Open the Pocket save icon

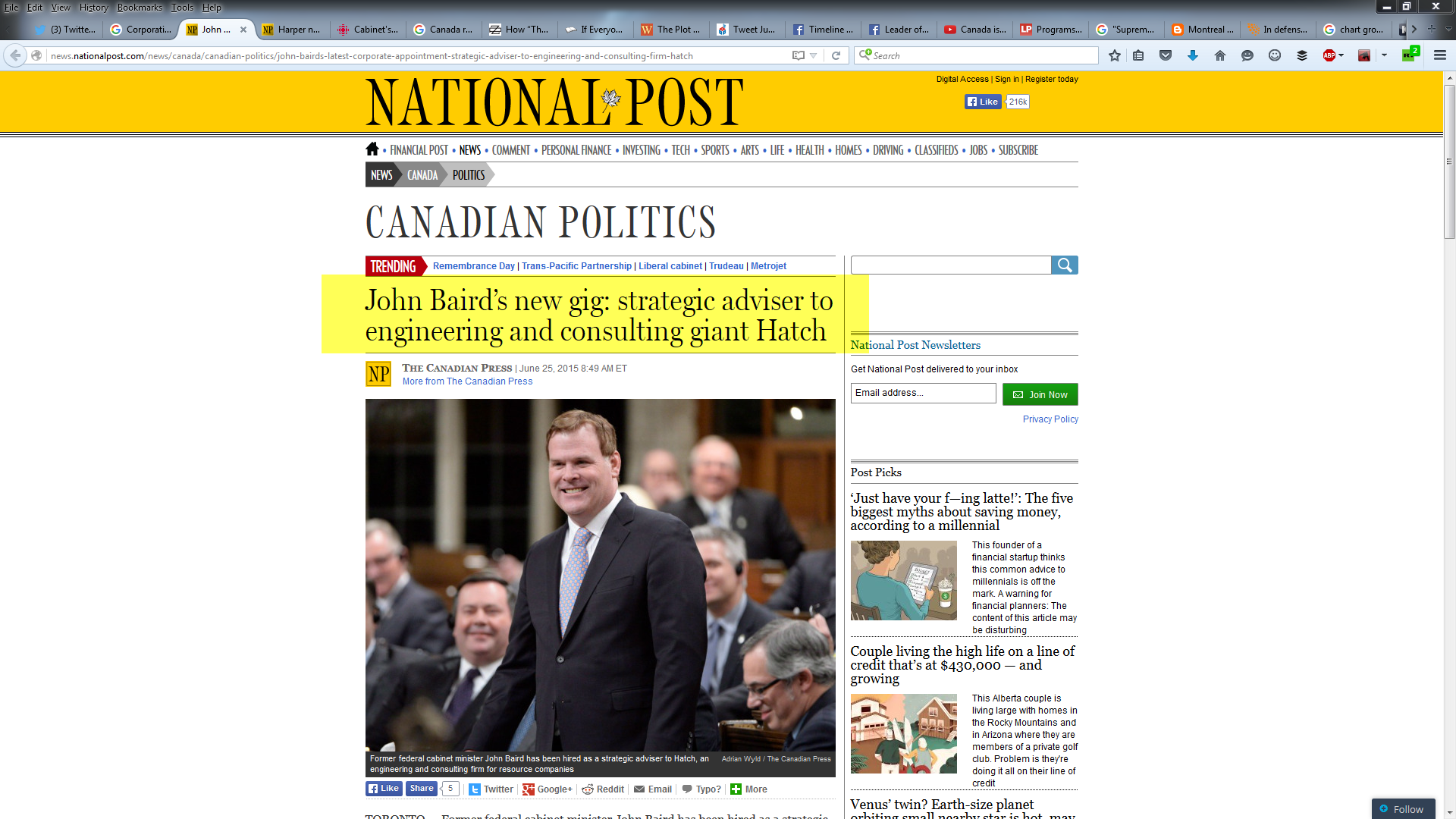[x=1166, y=55]
